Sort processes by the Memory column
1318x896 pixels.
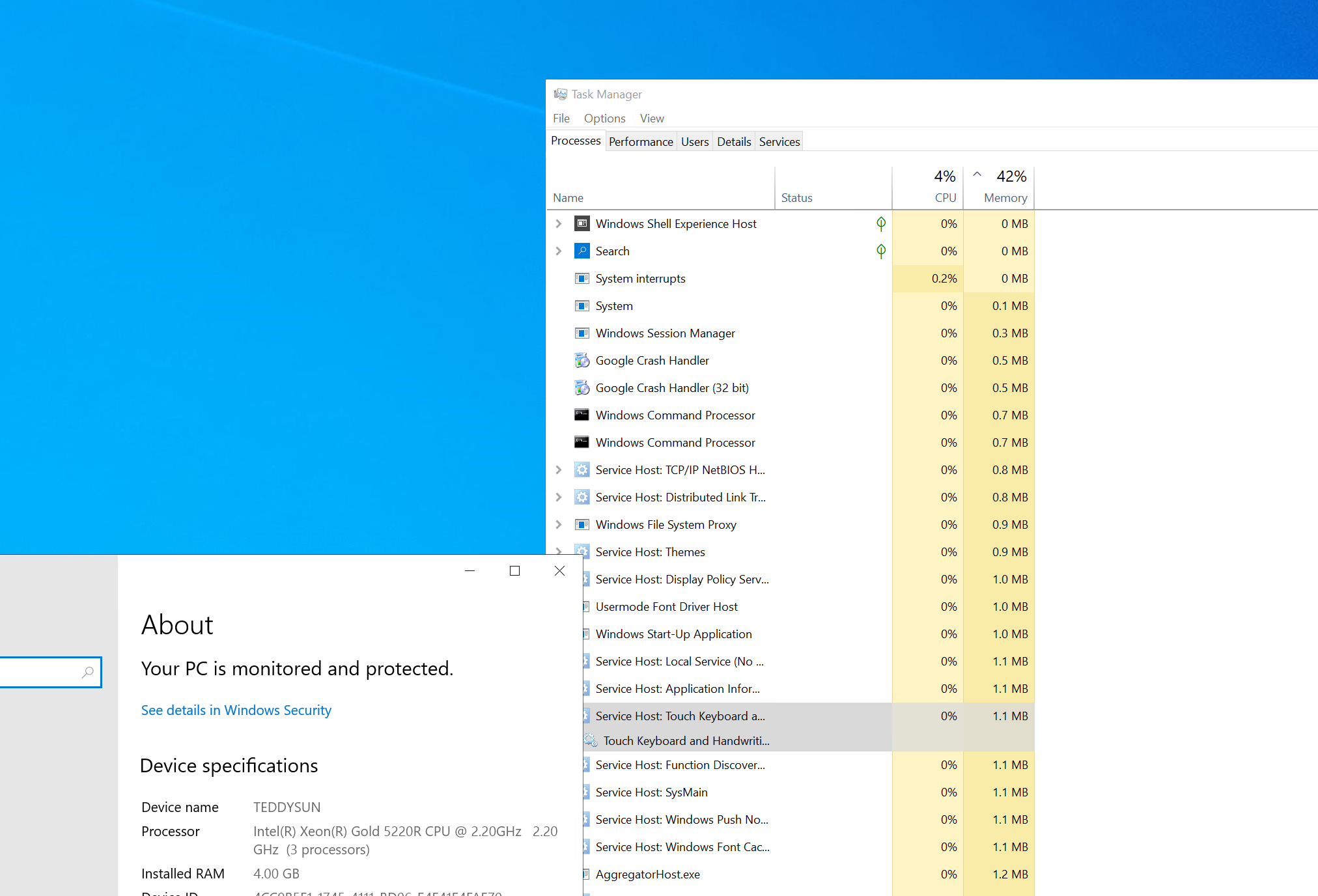(x=999, y=188)
